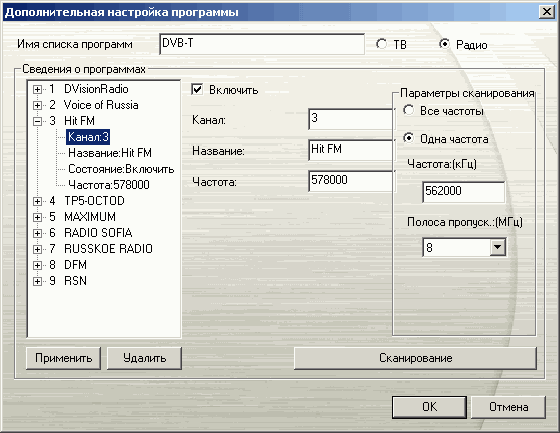Select the ТВ radio button
Viewport: 560px width, 433px height.
(381, 44)
